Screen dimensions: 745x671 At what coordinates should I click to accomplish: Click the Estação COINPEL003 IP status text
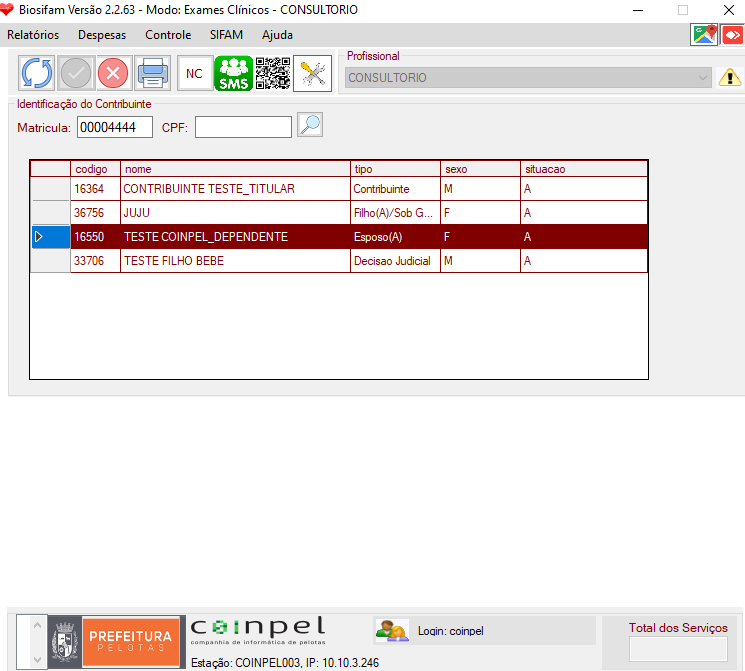click(285, 662)
